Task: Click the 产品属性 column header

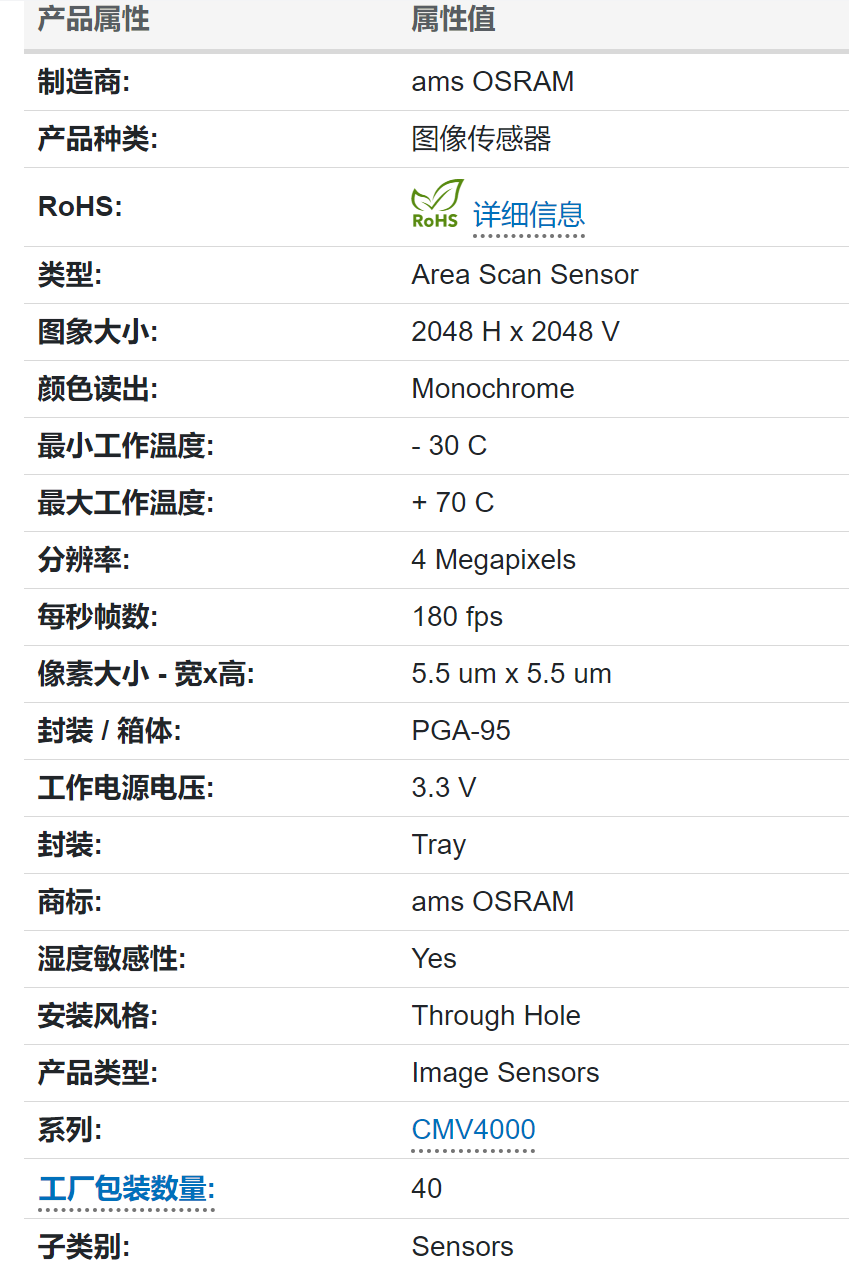Action: pos(93,19)
